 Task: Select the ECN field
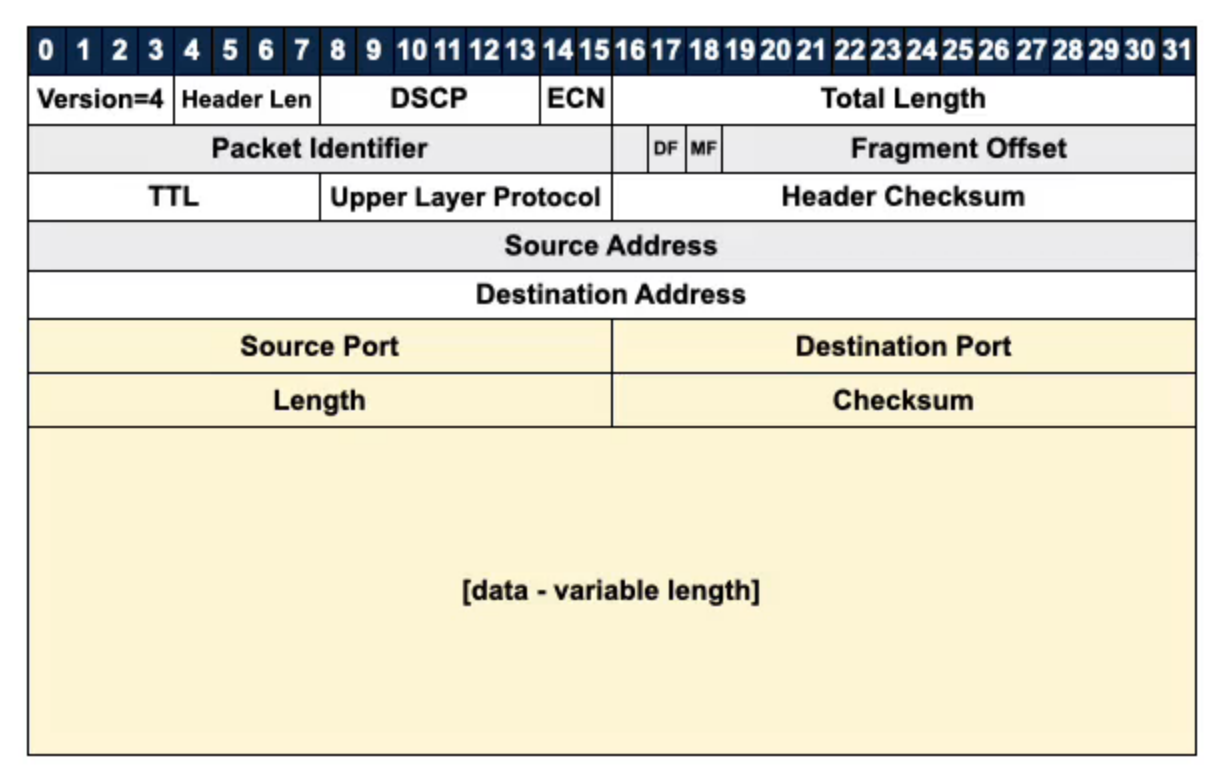(x=576, y=100)
